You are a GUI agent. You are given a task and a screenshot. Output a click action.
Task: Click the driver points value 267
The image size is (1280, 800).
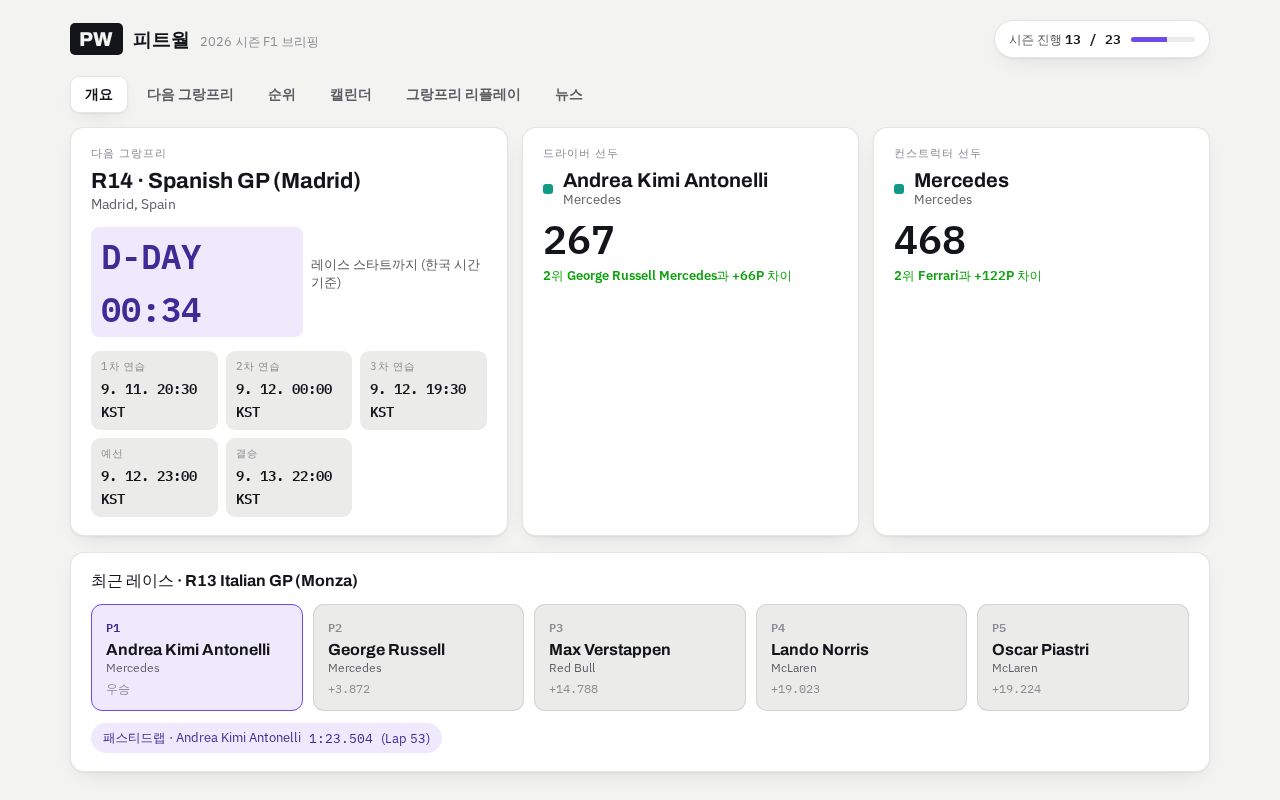click(x=579, y=241)
